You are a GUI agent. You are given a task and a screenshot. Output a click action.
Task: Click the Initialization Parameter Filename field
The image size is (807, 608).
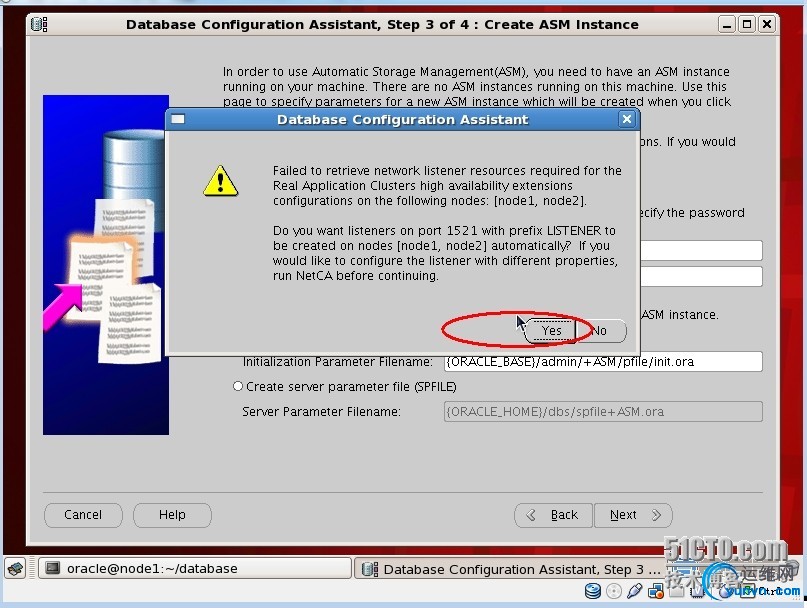pyautogui.click(x=603, y=361)
